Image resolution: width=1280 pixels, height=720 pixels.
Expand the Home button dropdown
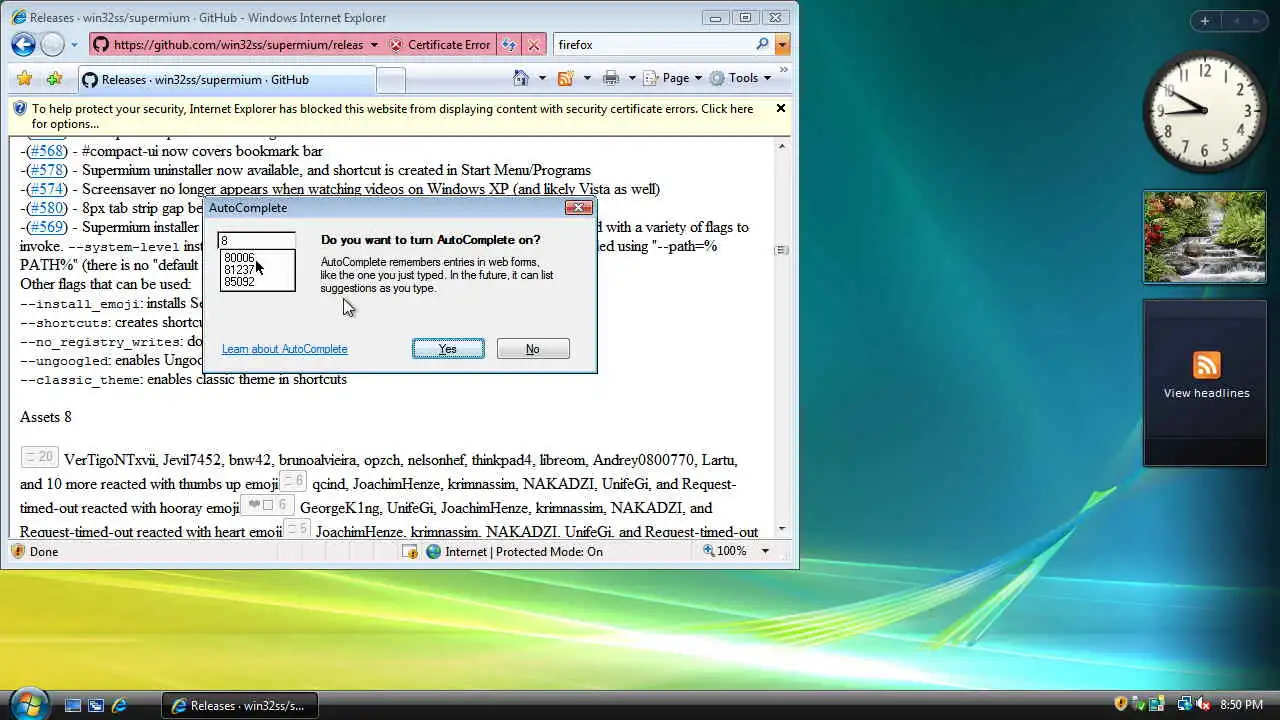[542, 78]
